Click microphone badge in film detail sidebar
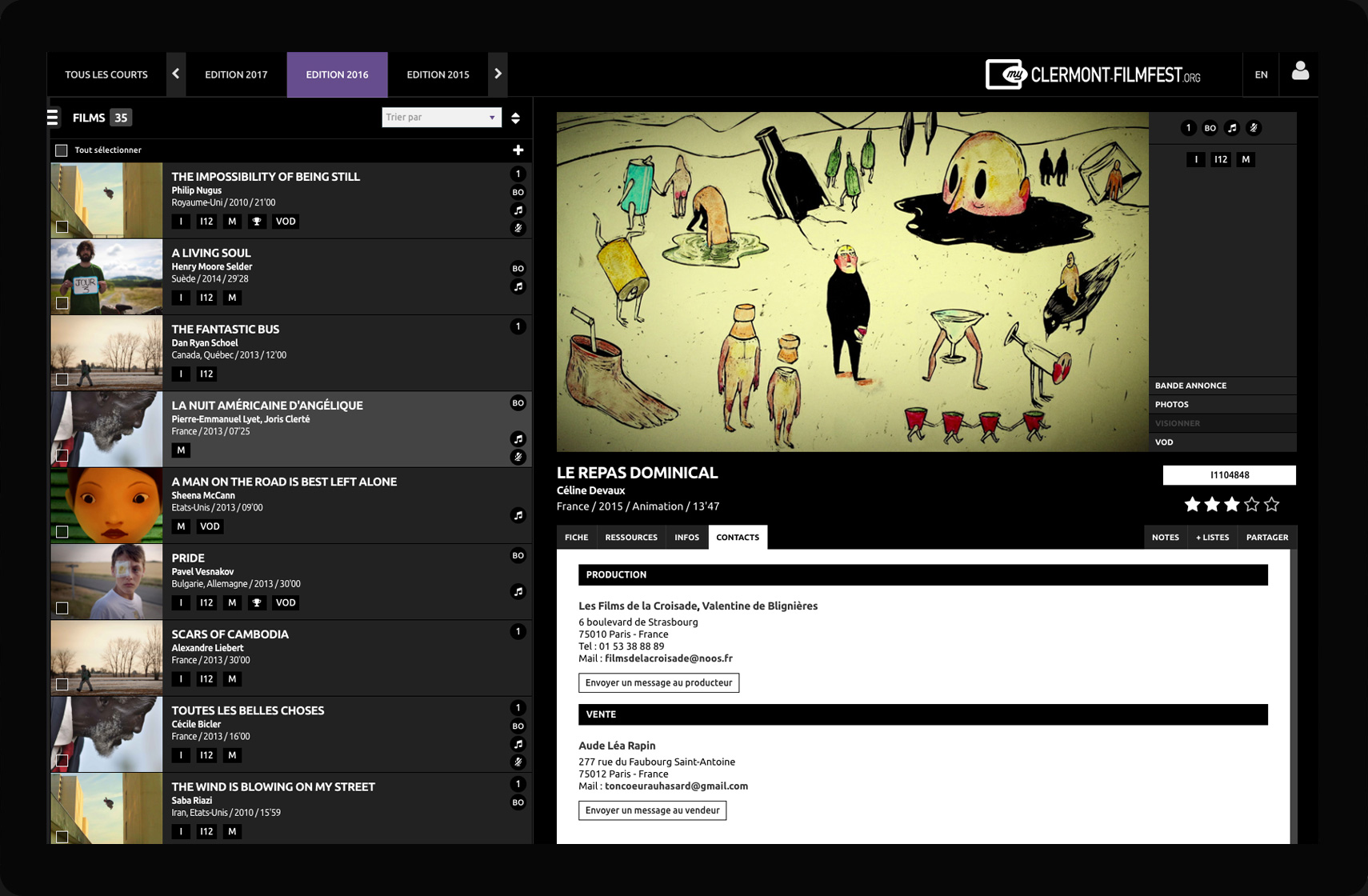Screen dimensions: 1368x896 (1254, 128)
